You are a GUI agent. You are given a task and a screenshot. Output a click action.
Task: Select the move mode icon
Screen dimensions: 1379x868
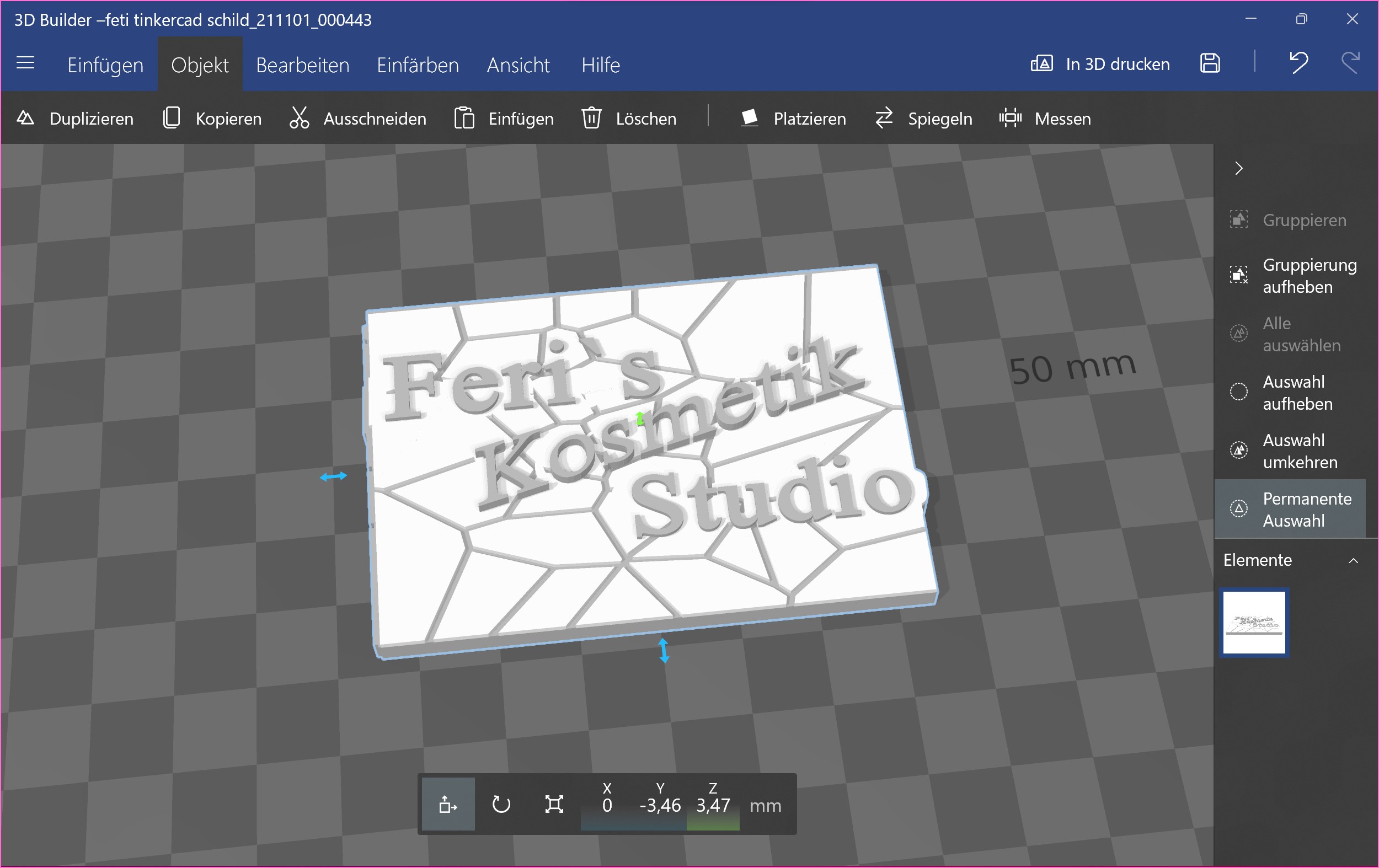click(448, 804)
